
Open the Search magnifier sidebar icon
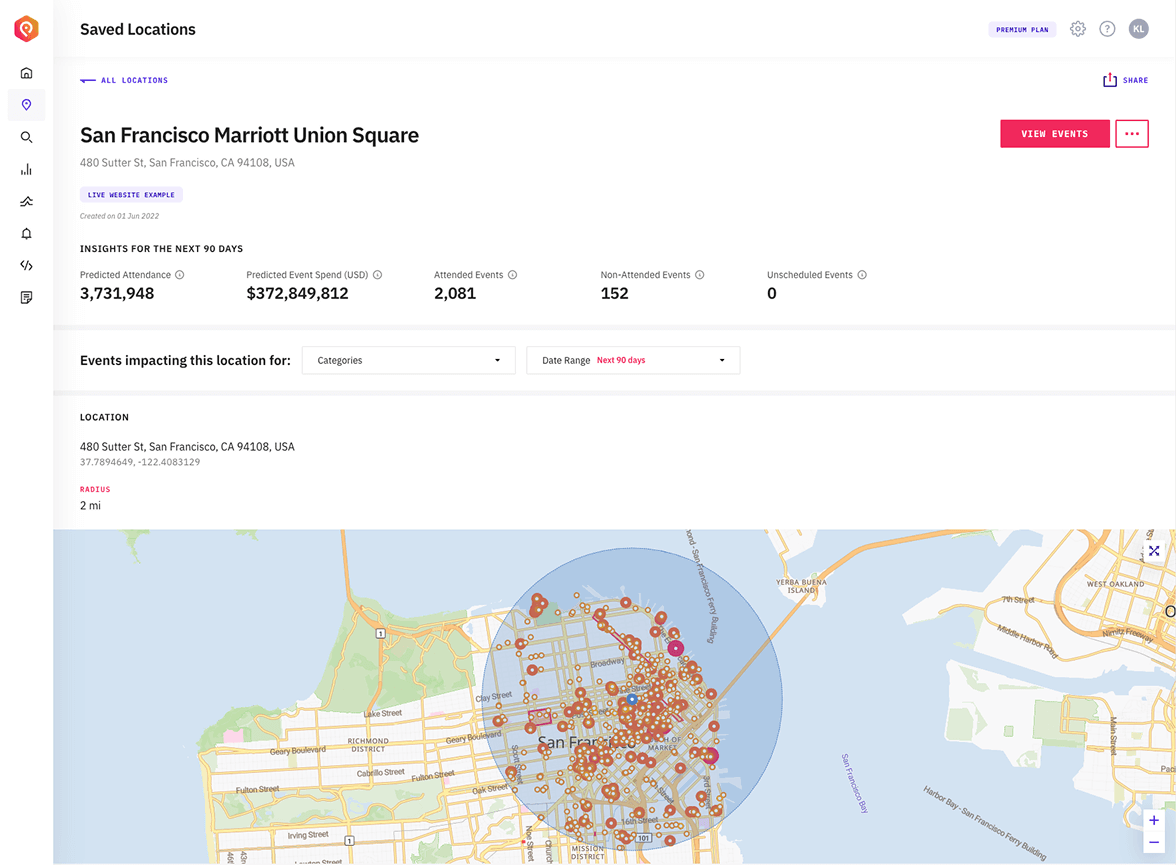coord(26,137)
